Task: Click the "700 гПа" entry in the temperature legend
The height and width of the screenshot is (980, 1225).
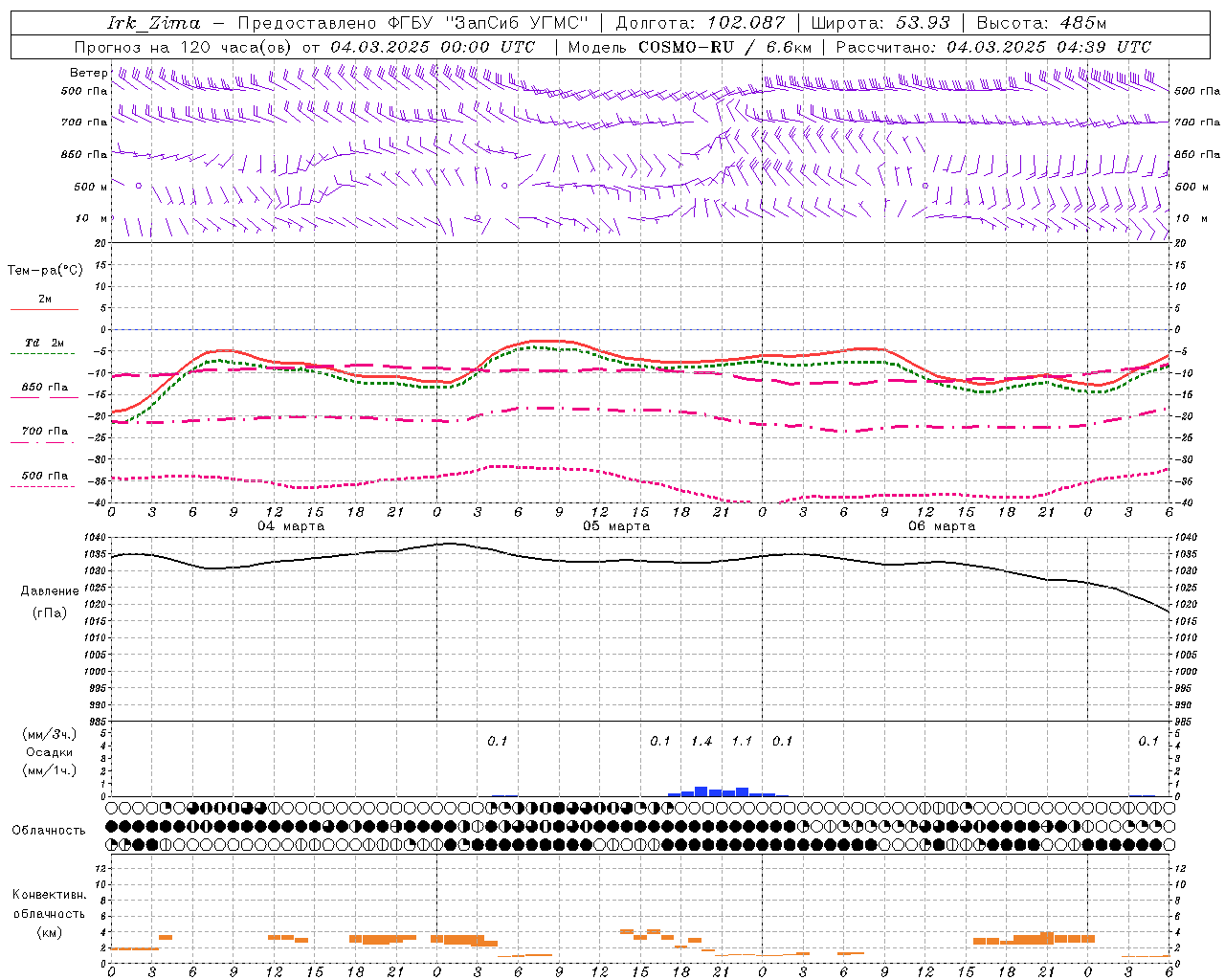Action: point(45,432)
